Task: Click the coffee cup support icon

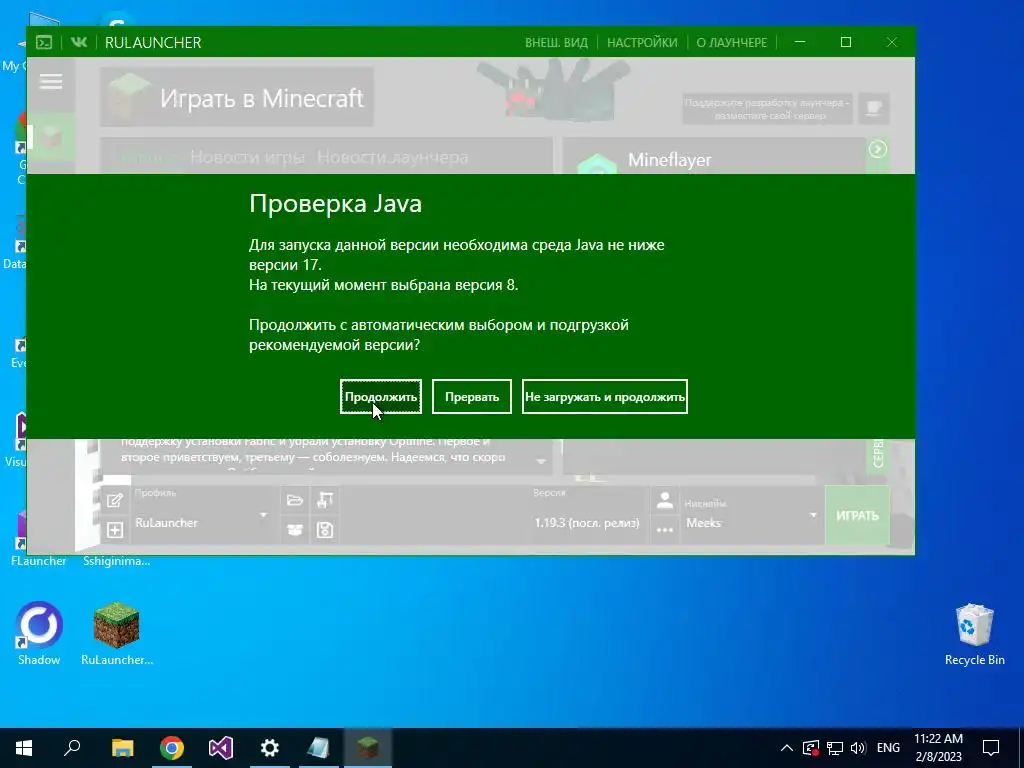Action: 874,108
